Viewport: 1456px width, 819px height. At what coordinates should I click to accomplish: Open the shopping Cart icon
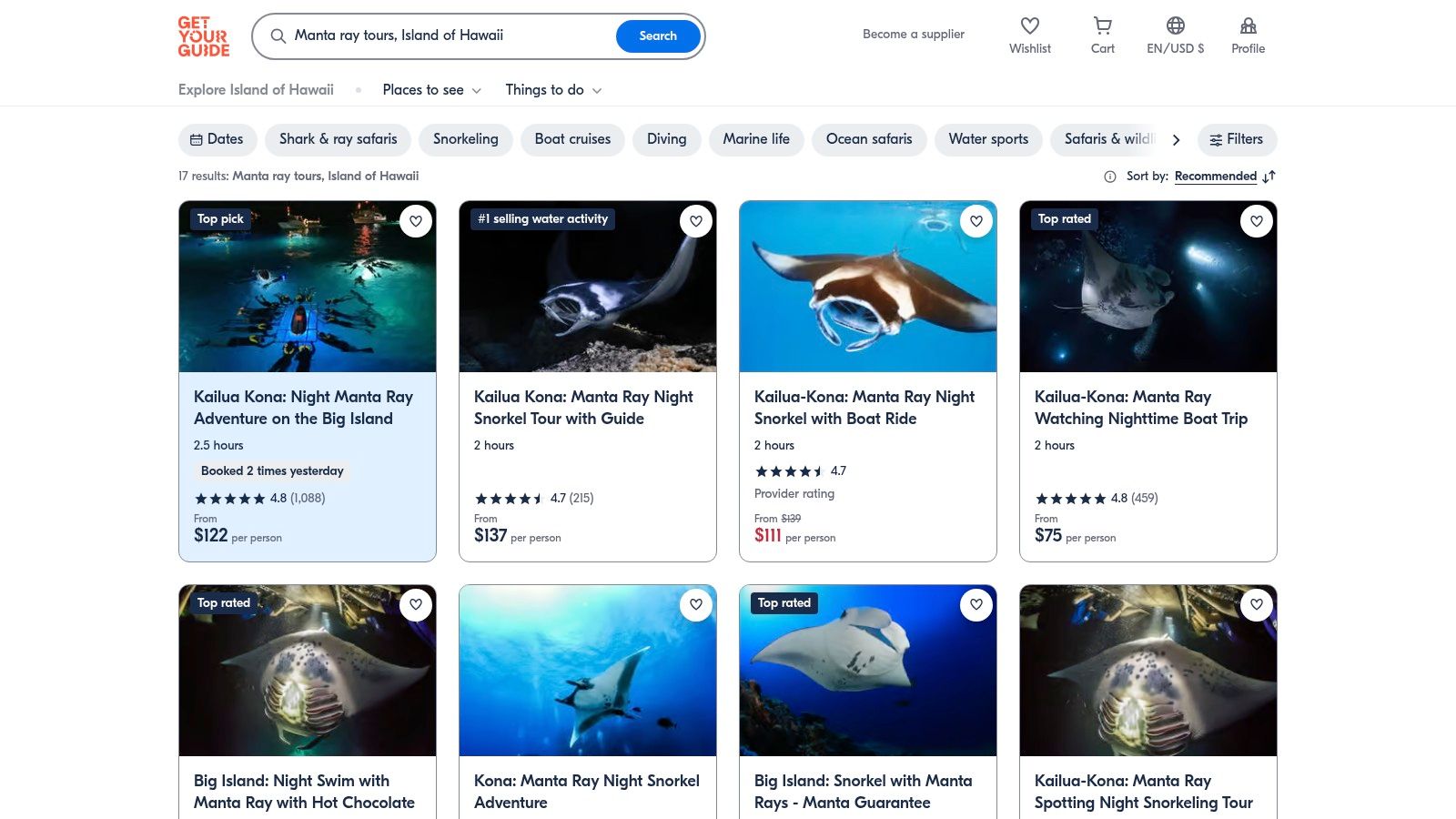[x=1102, y=26]
